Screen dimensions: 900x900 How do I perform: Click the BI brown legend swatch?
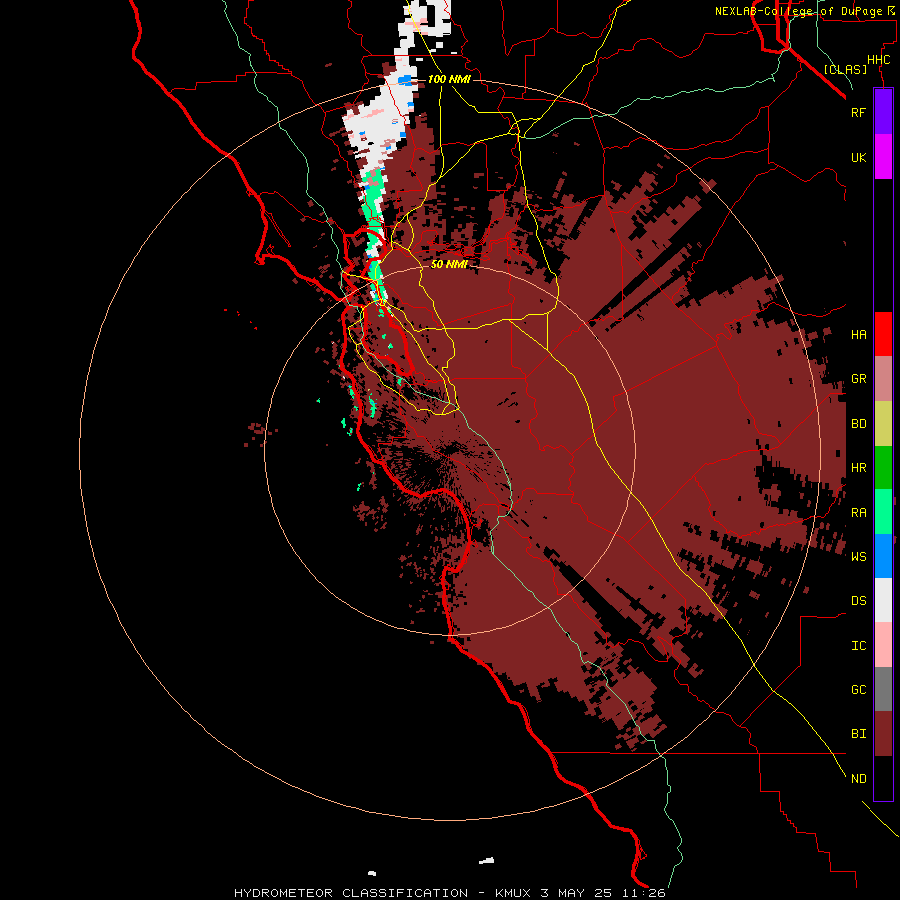(883, 734)
